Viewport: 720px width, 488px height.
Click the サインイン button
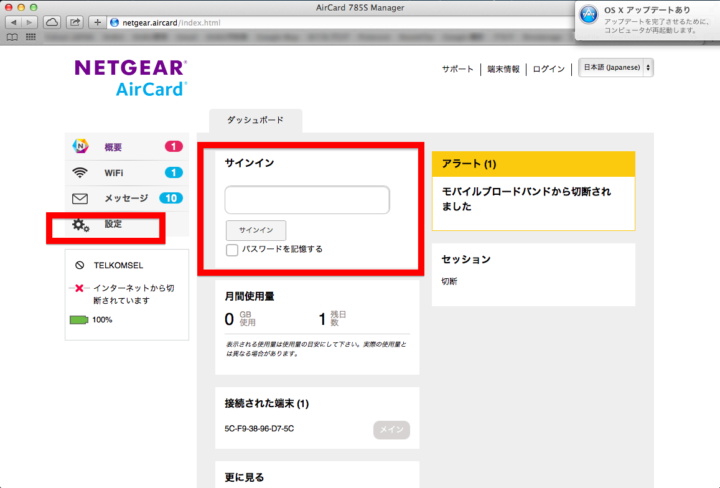[256, 230]
